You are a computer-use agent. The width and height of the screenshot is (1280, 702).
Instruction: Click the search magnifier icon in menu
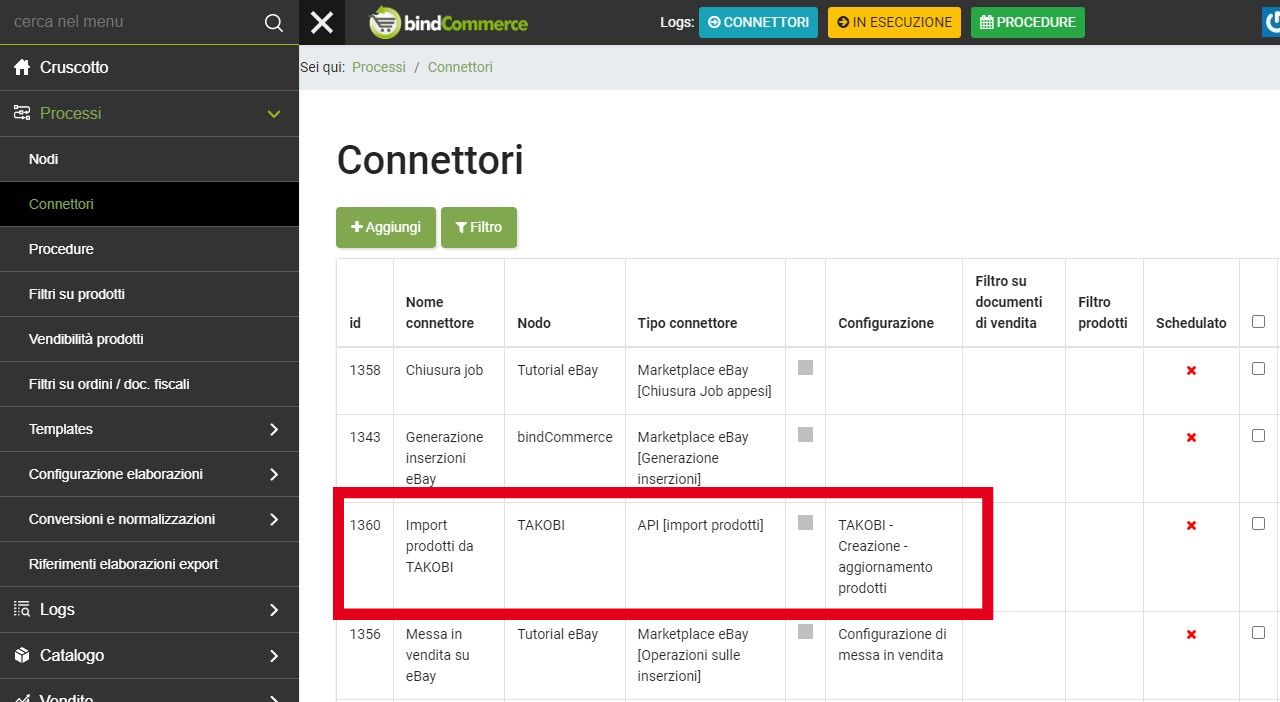[273, 23]
